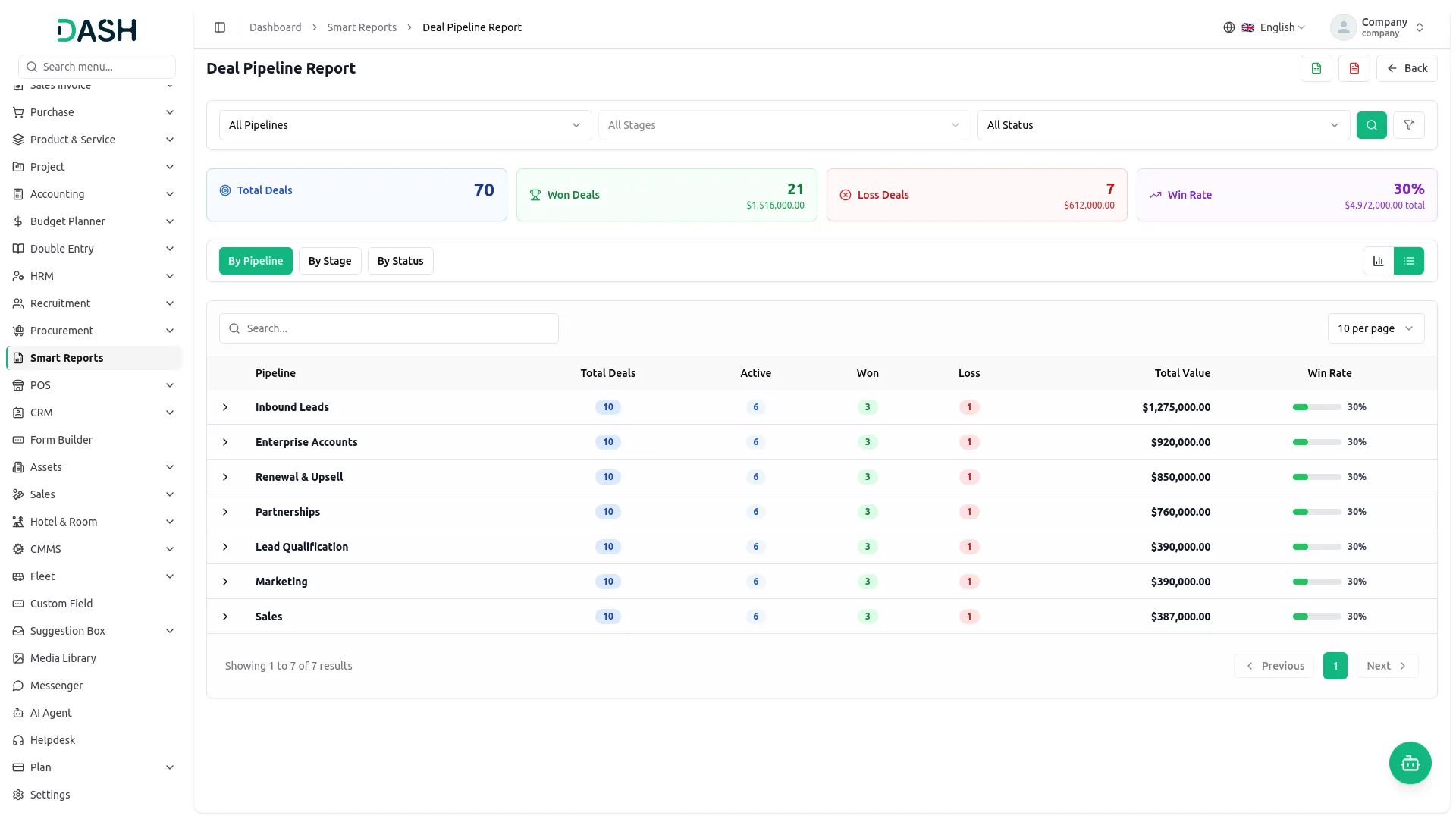Reset filters with funnel icon

click(1409, 125)
